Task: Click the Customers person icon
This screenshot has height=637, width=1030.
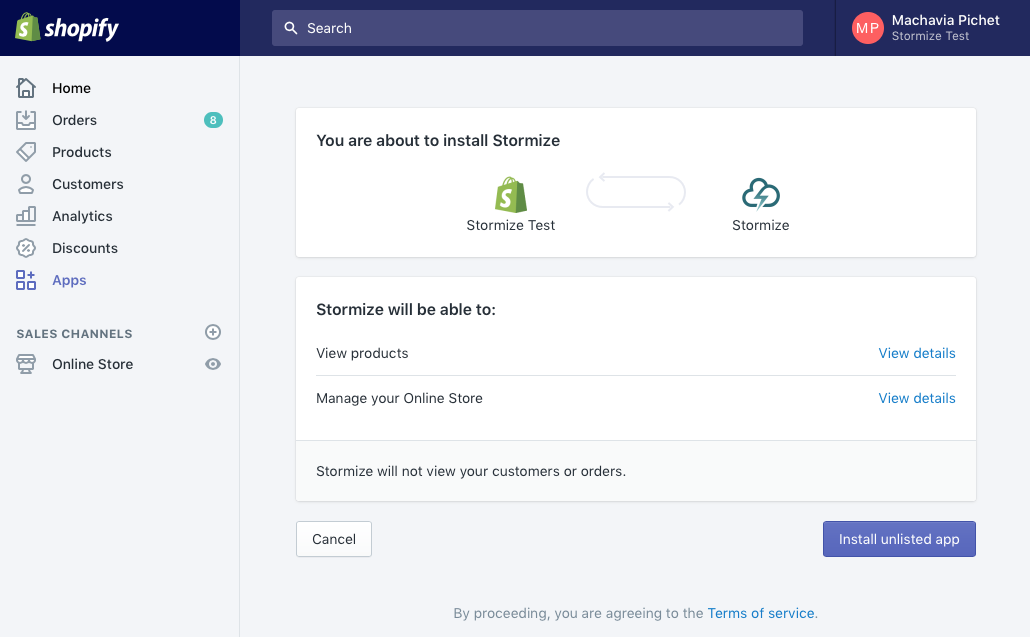Action: coord(26,184)
